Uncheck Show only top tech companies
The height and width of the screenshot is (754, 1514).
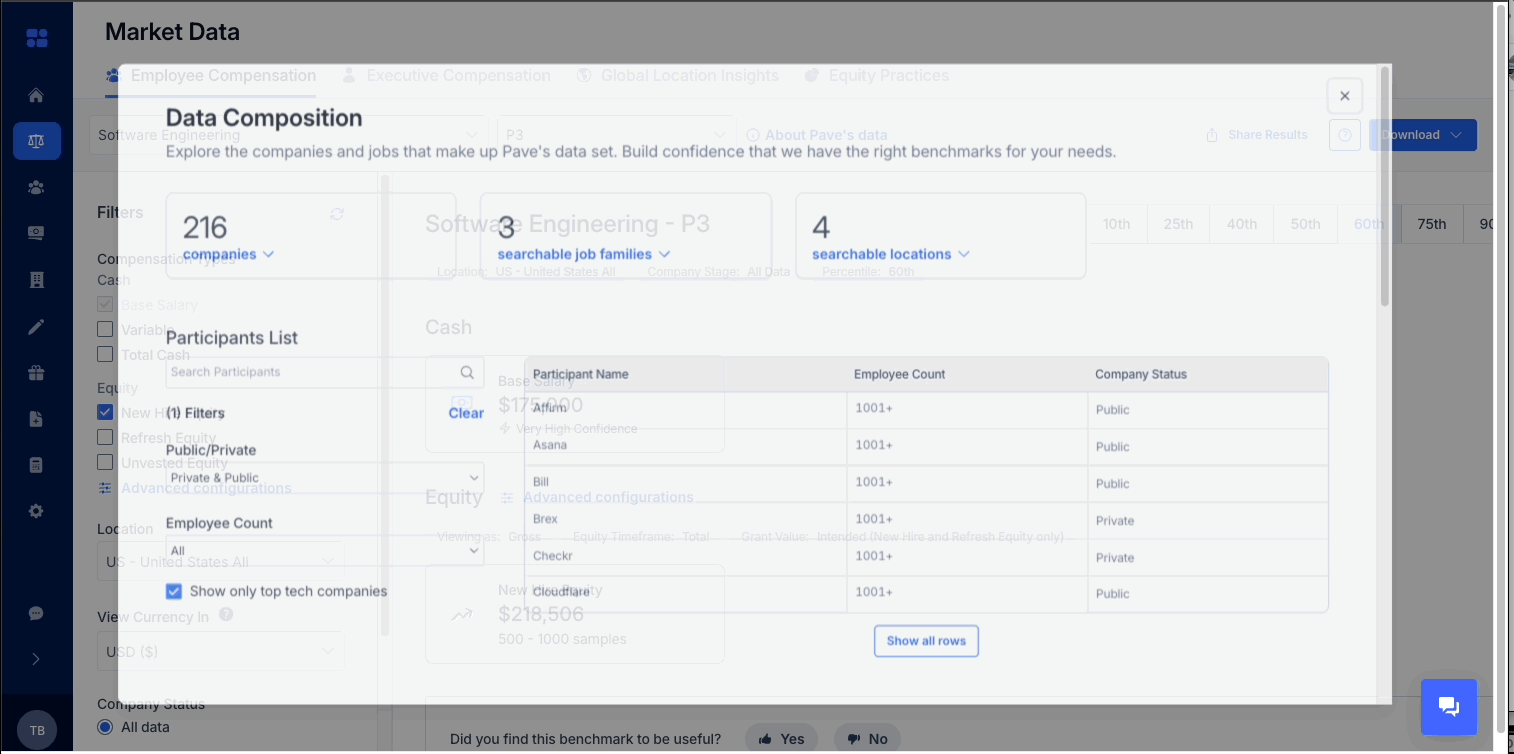click(174, 591)
